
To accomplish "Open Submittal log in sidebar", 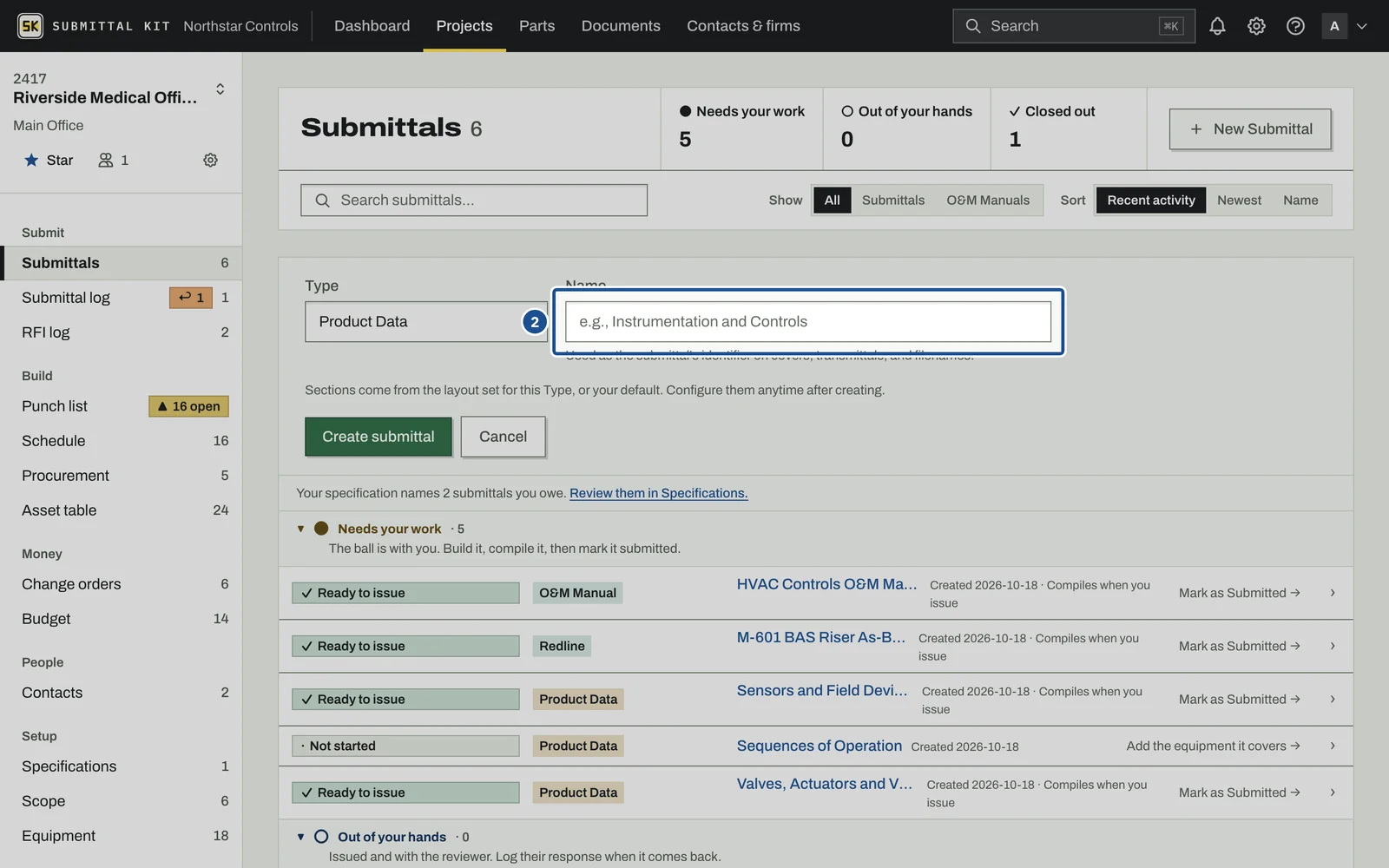I will click(122, 298).
